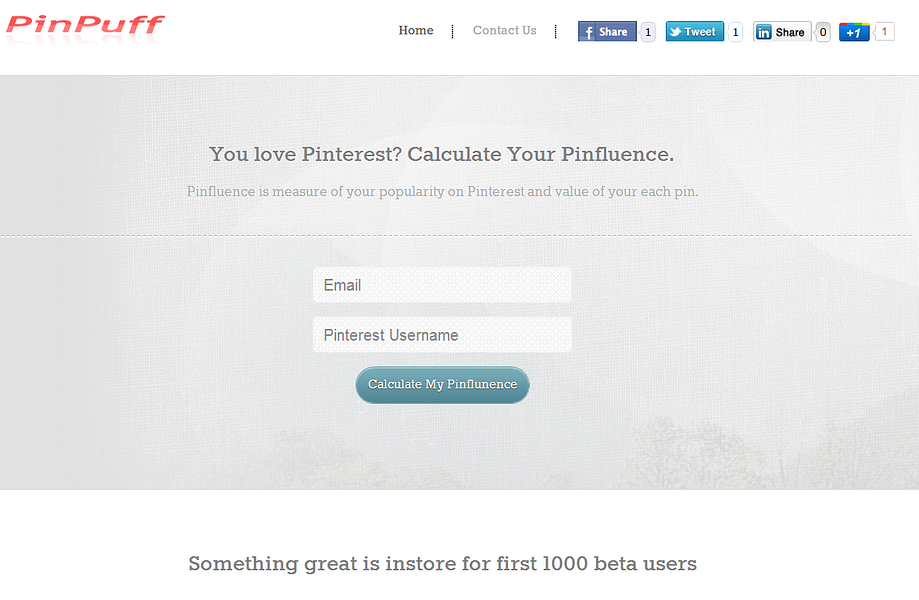Click the LinkedIn share count showing 0
The image size is (919, 600).
[823, 32]
